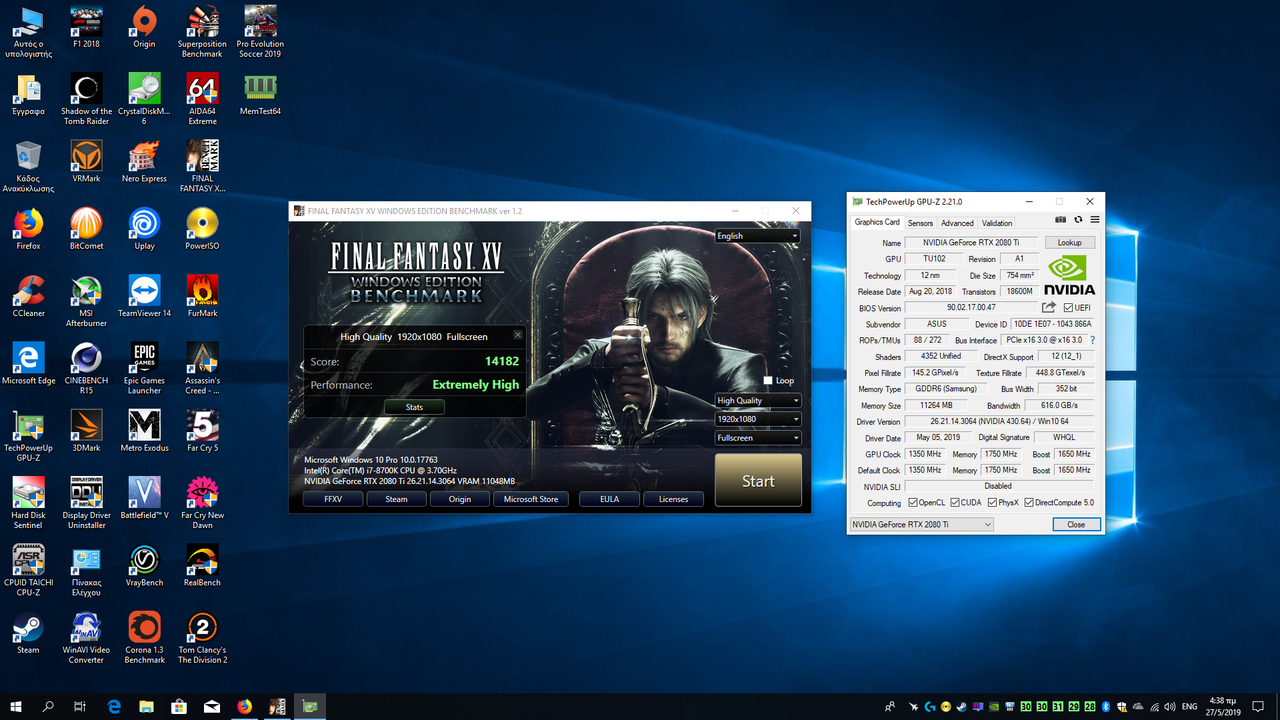
Task: Toggle the Loop checkbox in benchmark
Action: point(768,381)
